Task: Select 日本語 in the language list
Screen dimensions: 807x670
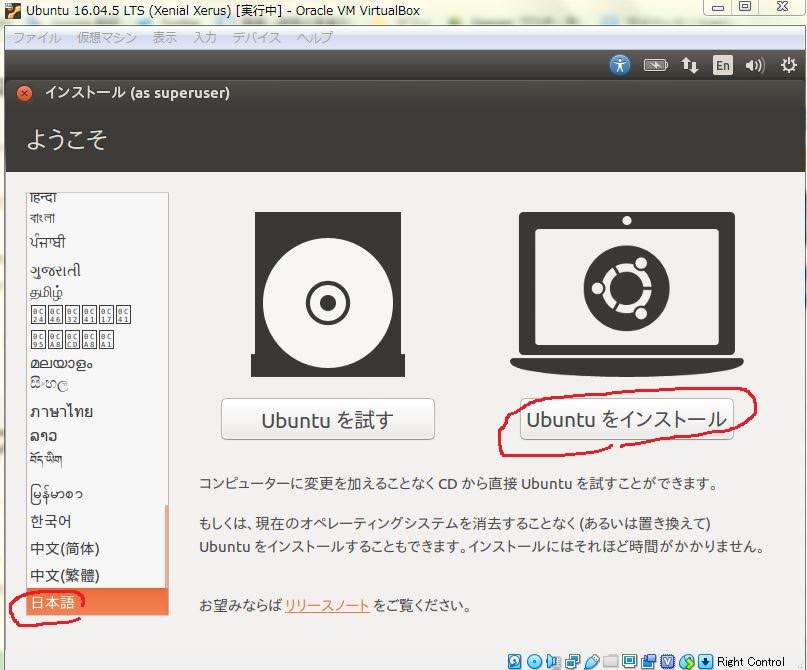Action: (x=97, y=602)
